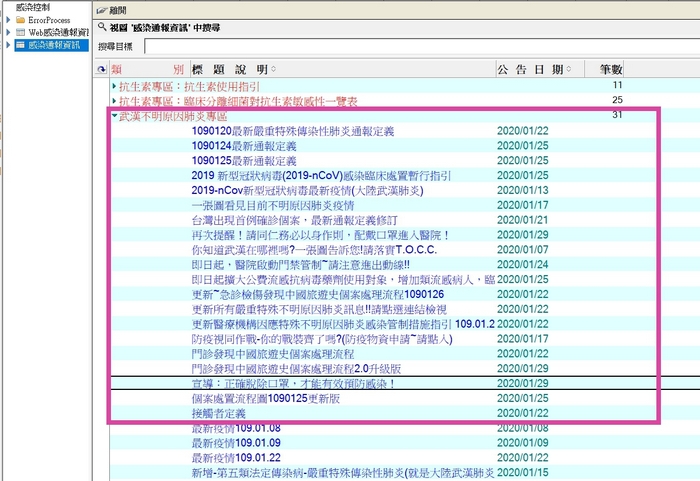Click date 2020/01/24 in 公告日期 column
This screenshot has height=481, width=700.
[x=523, y=264]
